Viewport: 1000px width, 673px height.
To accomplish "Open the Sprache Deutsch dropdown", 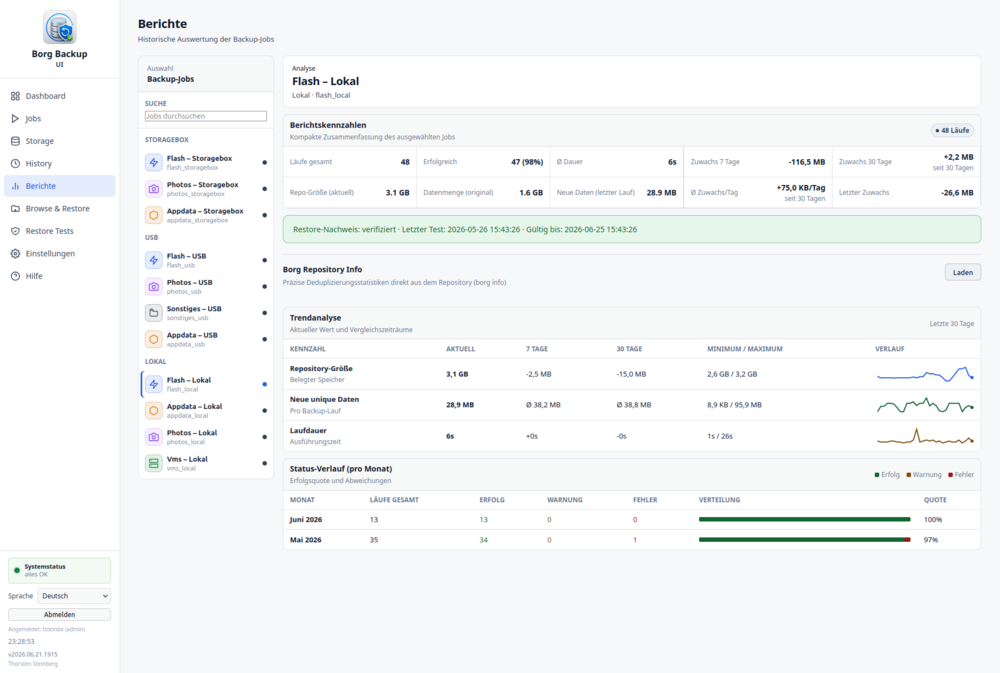I will coord(74,596).
